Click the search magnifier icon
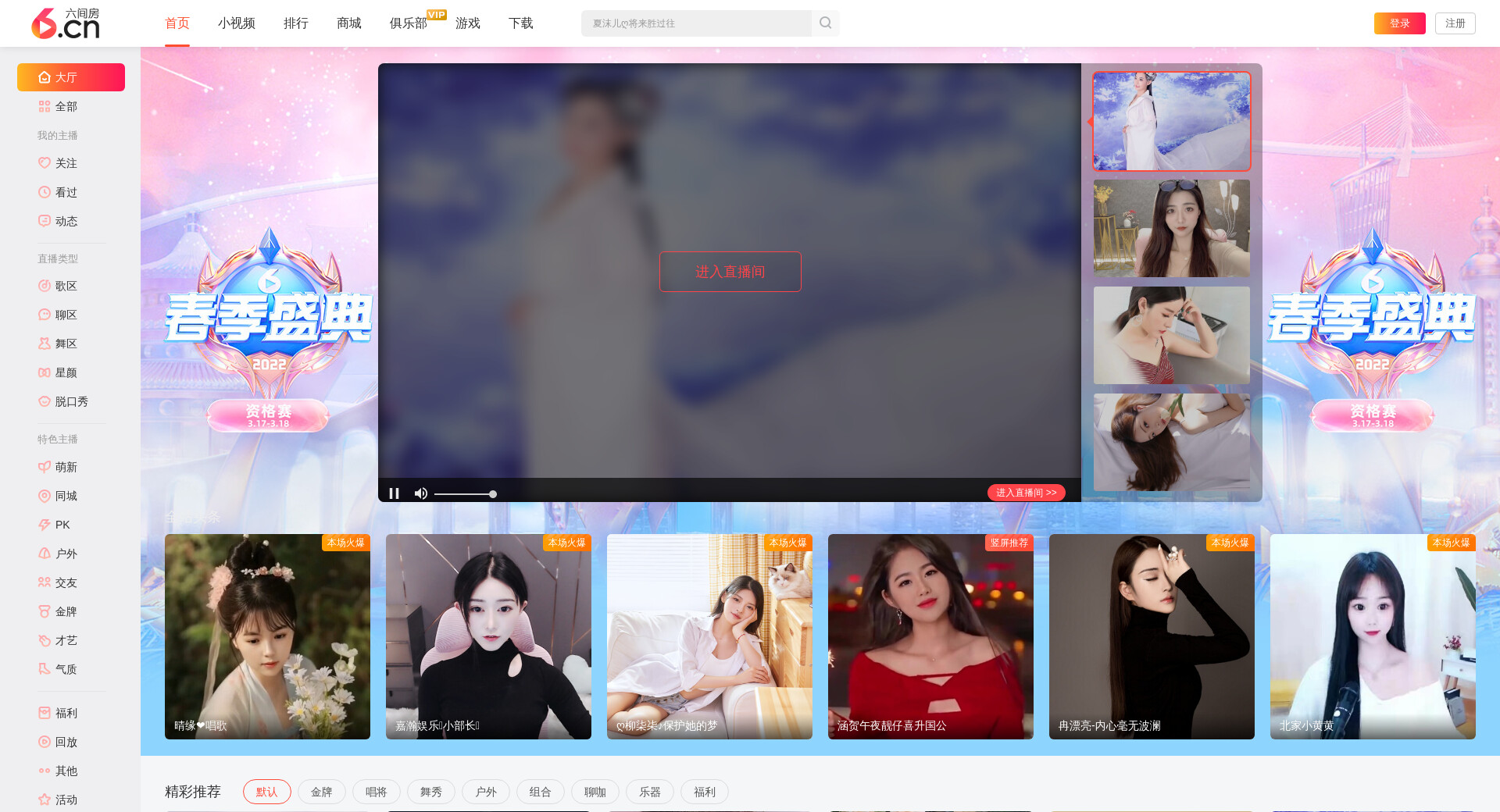 (x=825, y=23)
